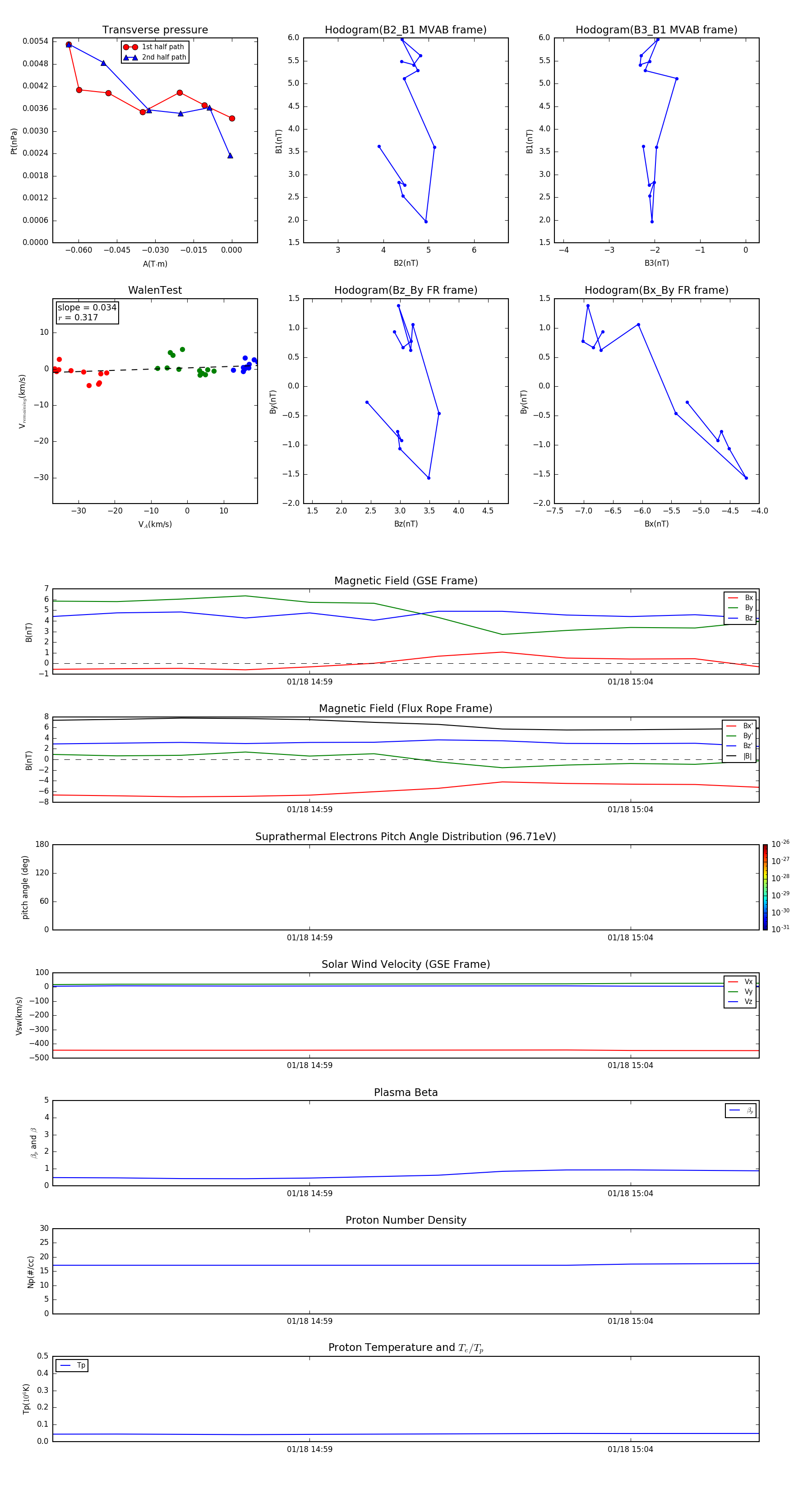The image size is (812, 1489).
Task: Click the pitch angle color bar
Action: pos(765,887)
